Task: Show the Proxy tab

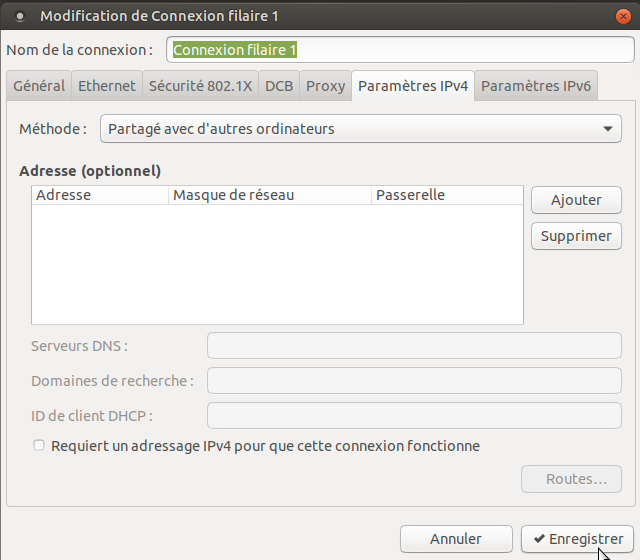Action: (325, 86)
